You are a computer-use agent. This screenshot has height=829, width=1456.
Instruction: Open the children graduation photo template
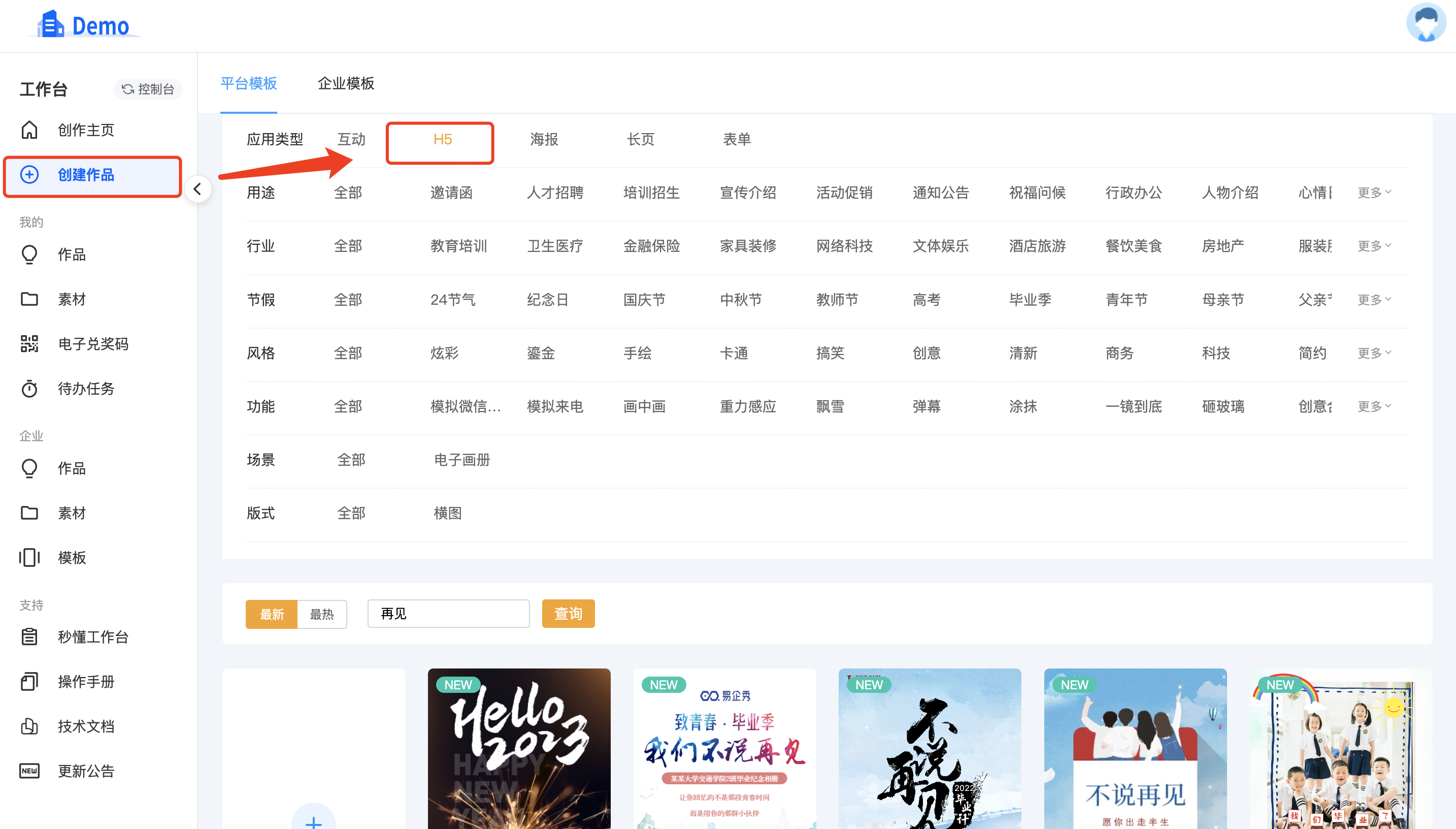(x=1340, y=749)
